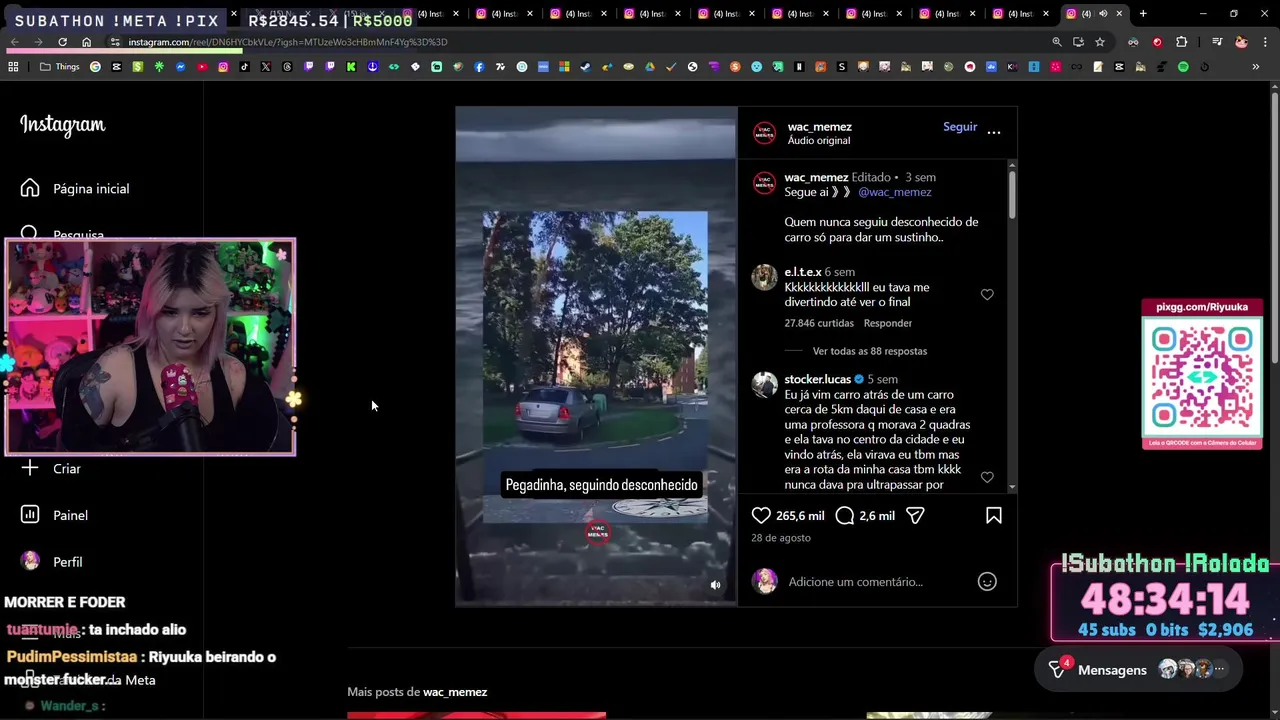Open new browser tab plus button
This screenshot has width=1280, height=720.
click(1143, 14)
